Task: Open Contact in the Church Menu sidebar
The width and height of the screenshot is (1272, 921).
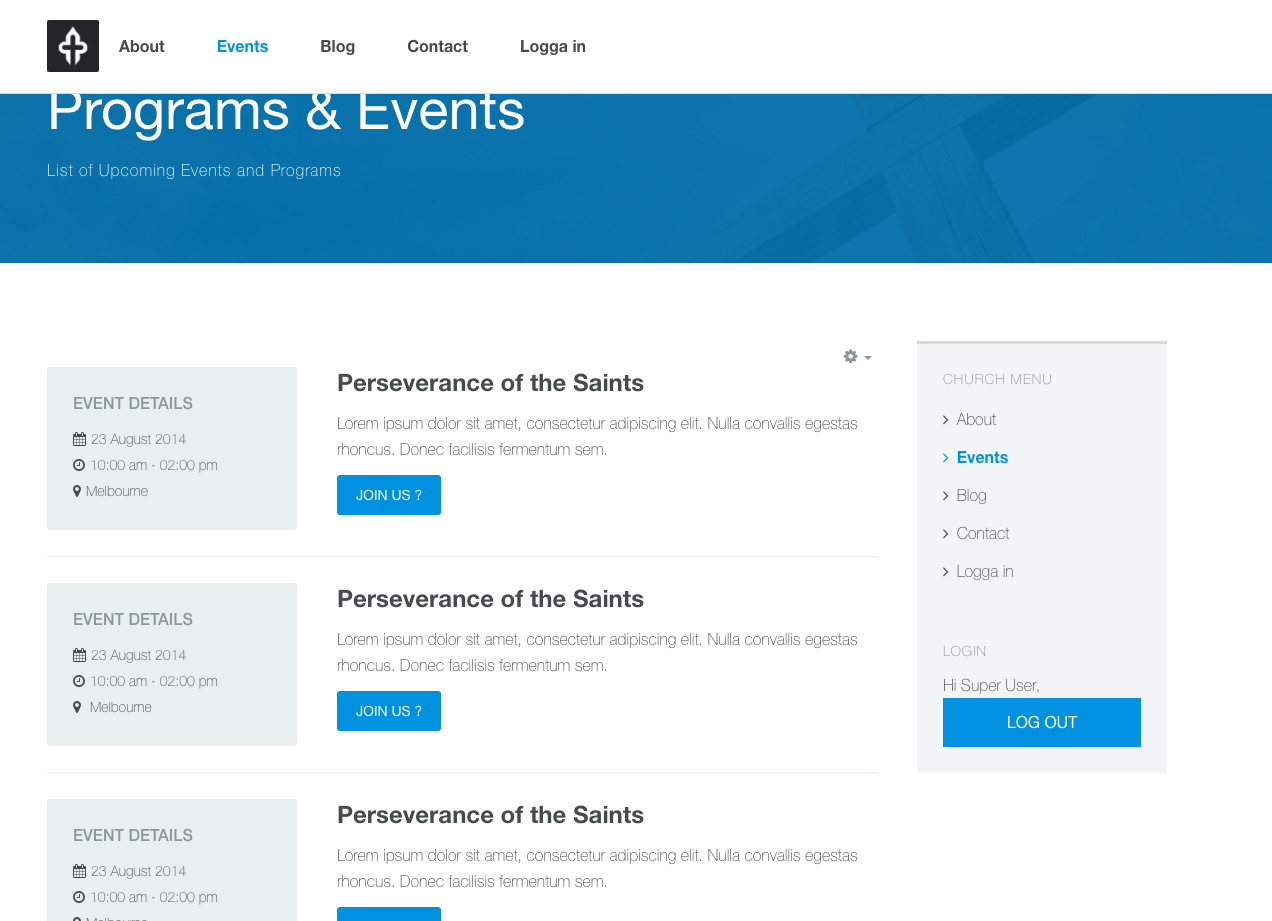Action: [x=982, y=533]
